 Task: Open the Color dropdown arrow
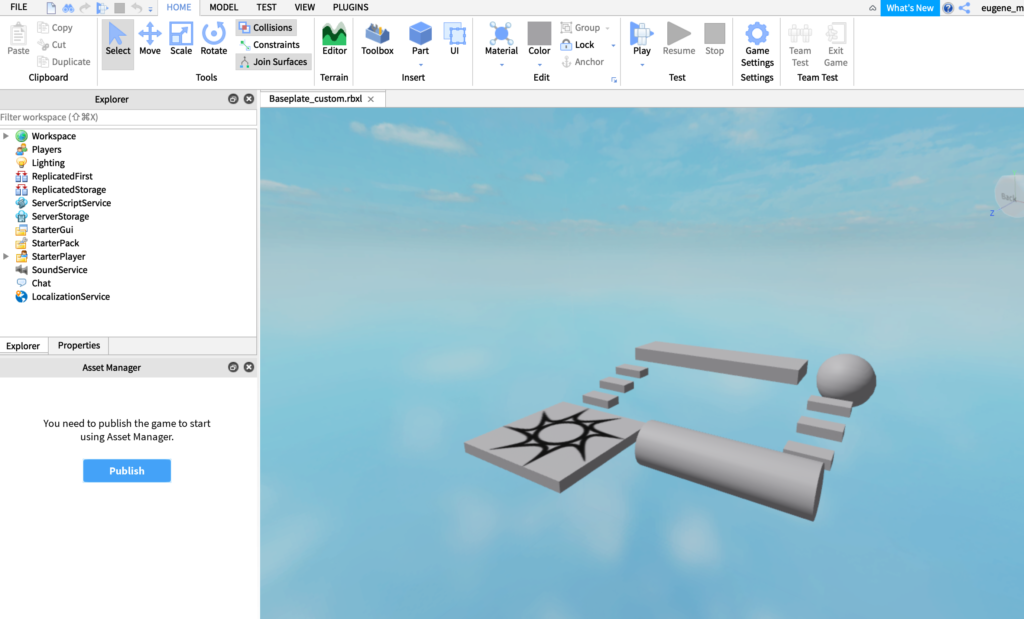point(539,65)
